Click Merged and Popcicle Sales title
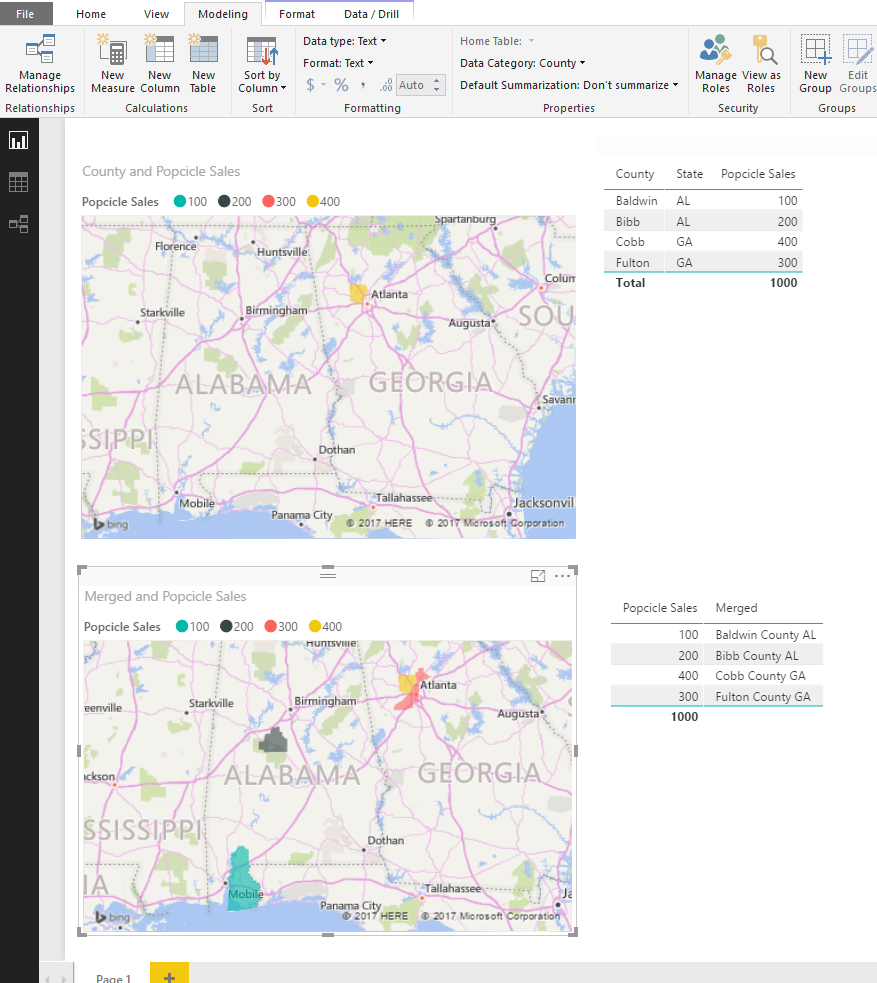This screenshot has height=983, width=877. click(165, 596)
